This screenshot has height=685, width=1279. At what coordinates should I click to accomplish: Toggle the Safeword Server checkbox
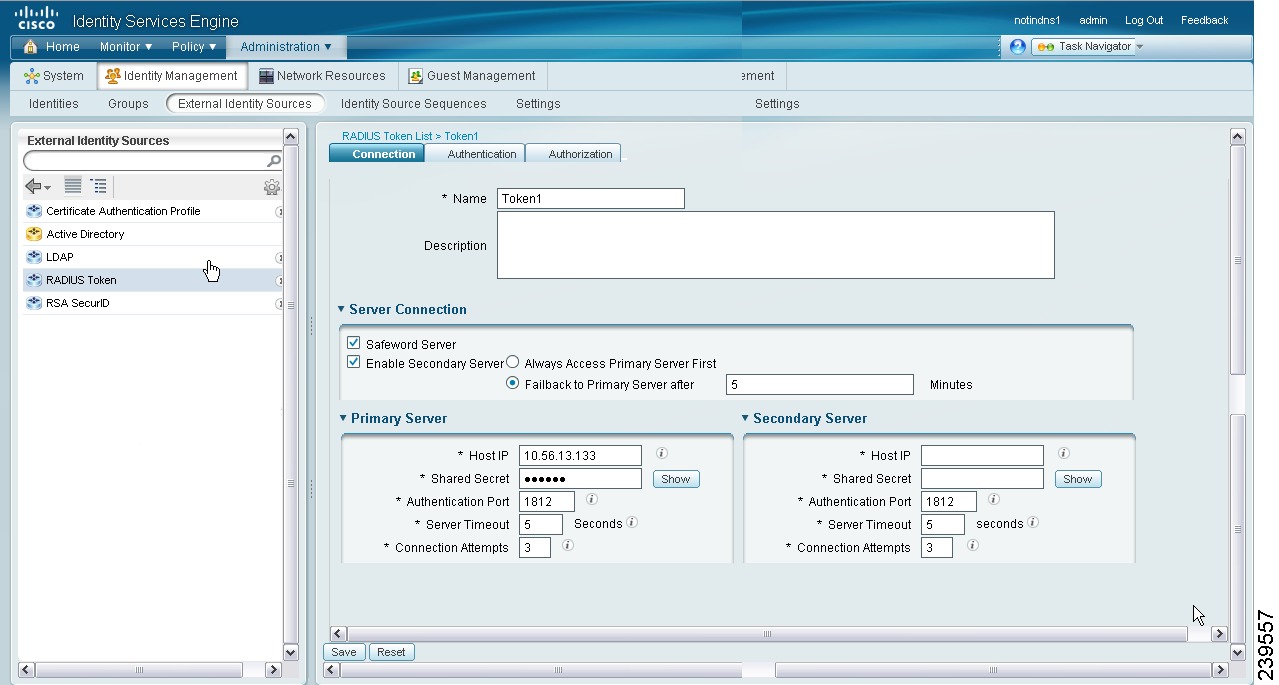click(x=353, y=343)
